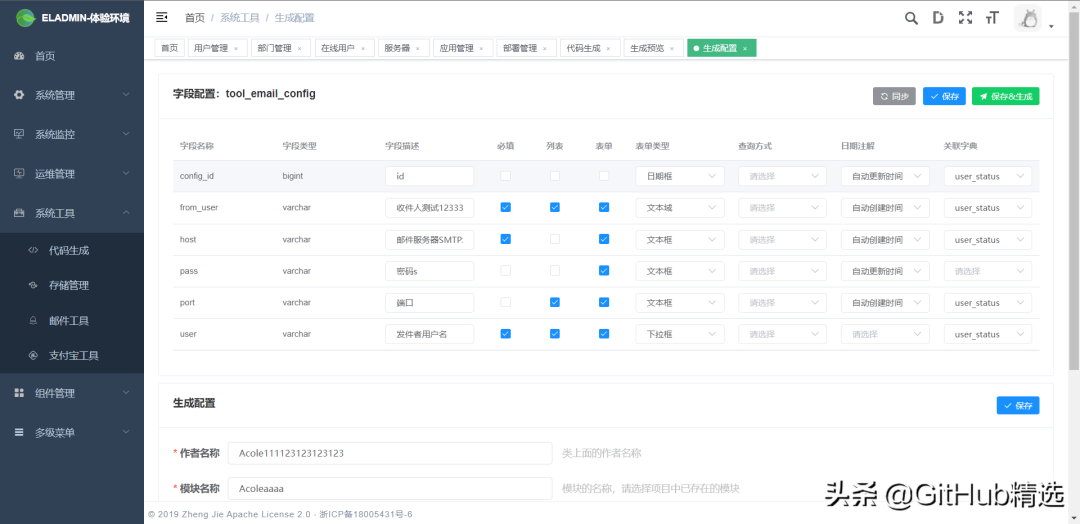Click the 首页 dashboard icon in sidebar

[x=19, y=56]
